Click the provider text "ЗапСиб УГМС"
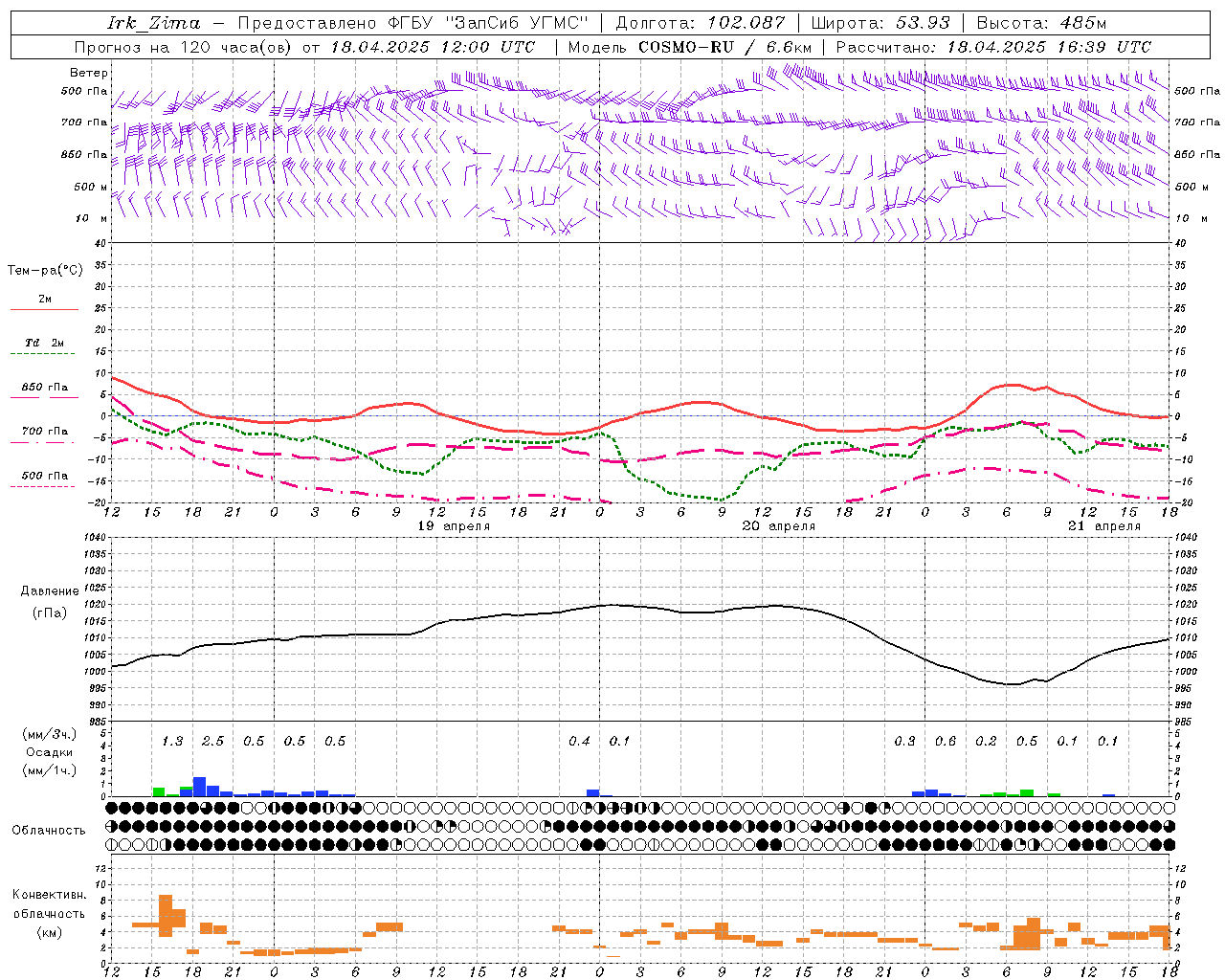The height and width of the screenshot is (980, 1225). (518, 23)
